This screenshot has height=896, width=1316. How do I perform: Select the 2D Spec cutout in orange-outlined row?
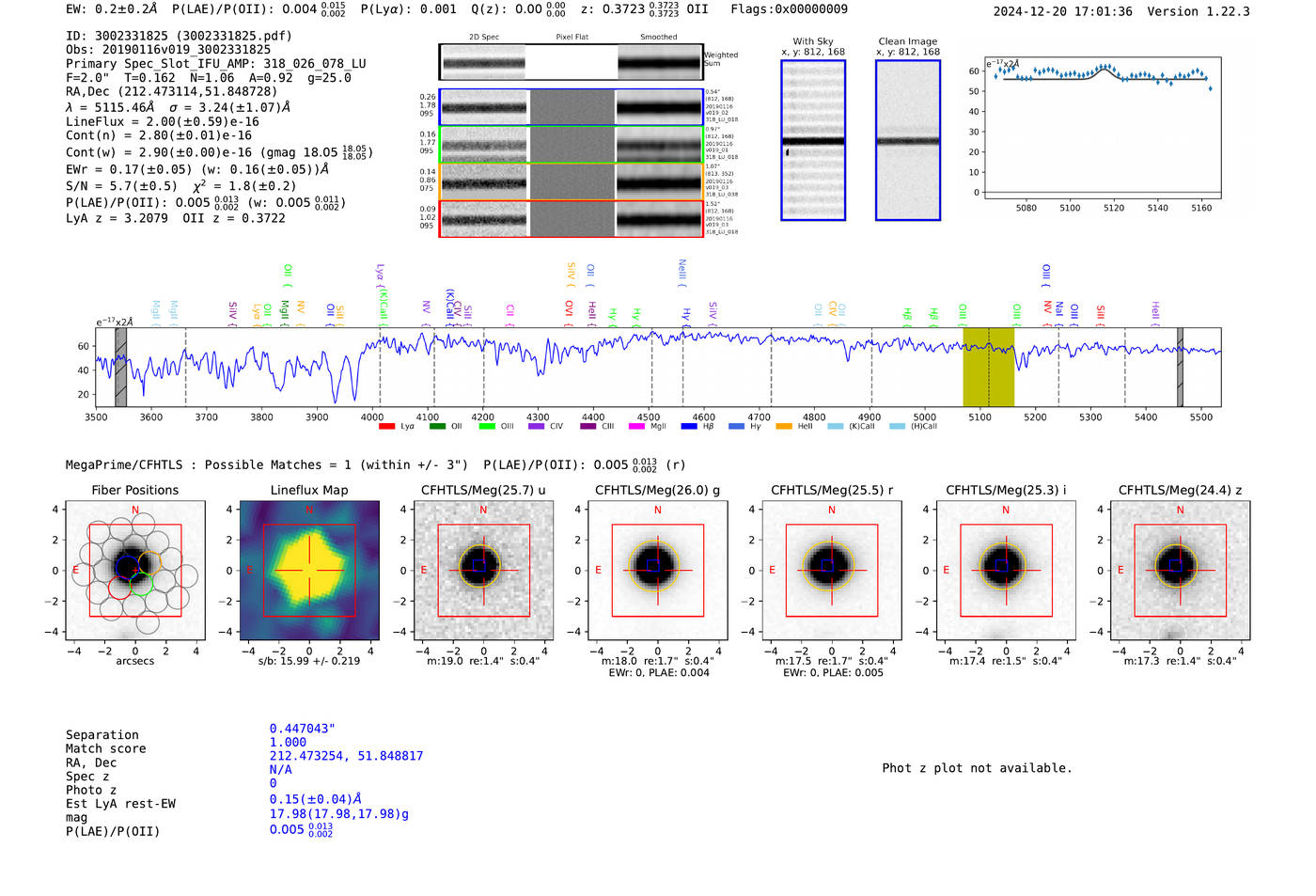[484, 181]
